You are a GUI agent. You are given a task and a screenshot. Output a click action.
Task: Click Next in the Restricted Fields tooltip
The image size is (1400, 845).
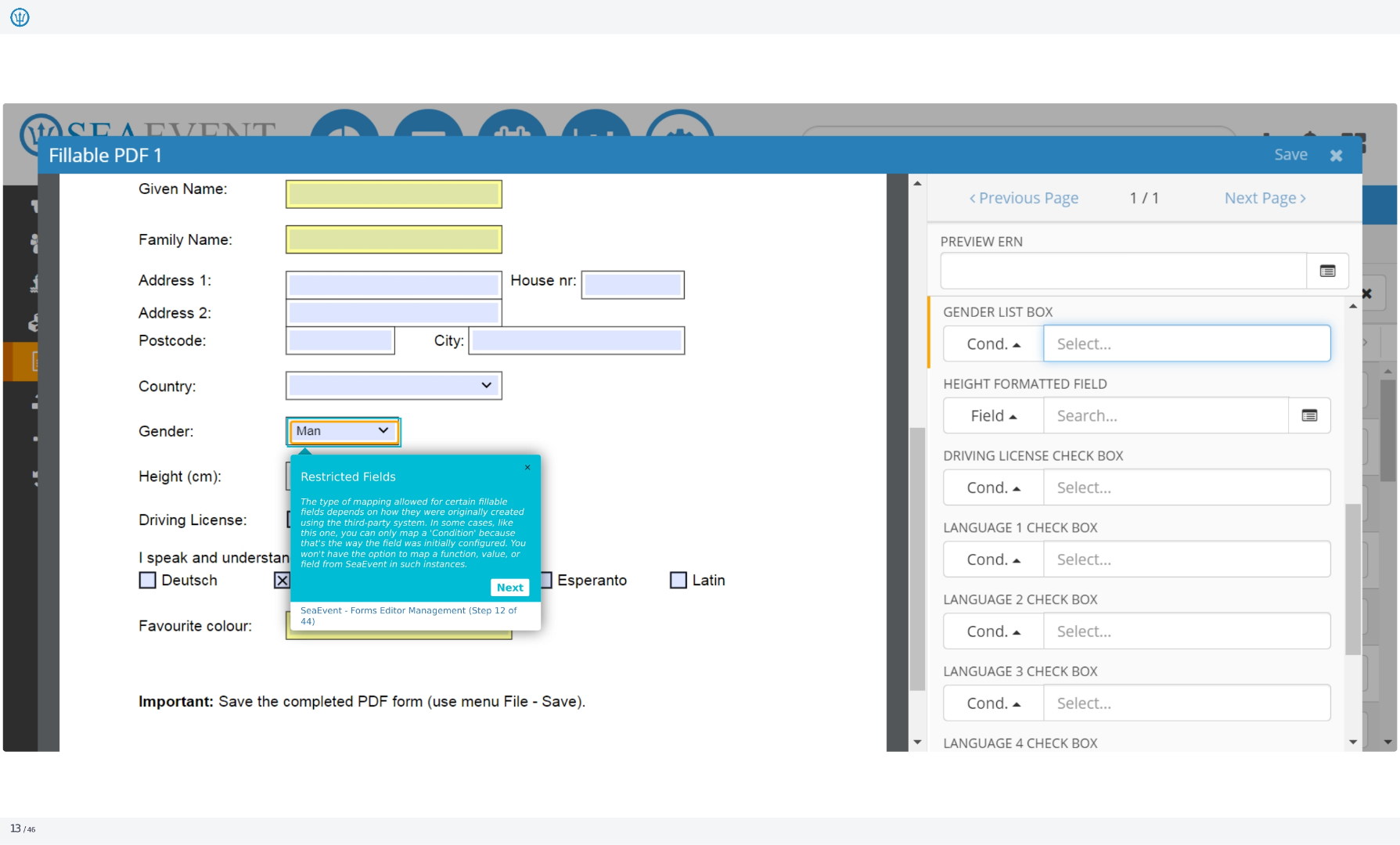[x=510, y=588]
